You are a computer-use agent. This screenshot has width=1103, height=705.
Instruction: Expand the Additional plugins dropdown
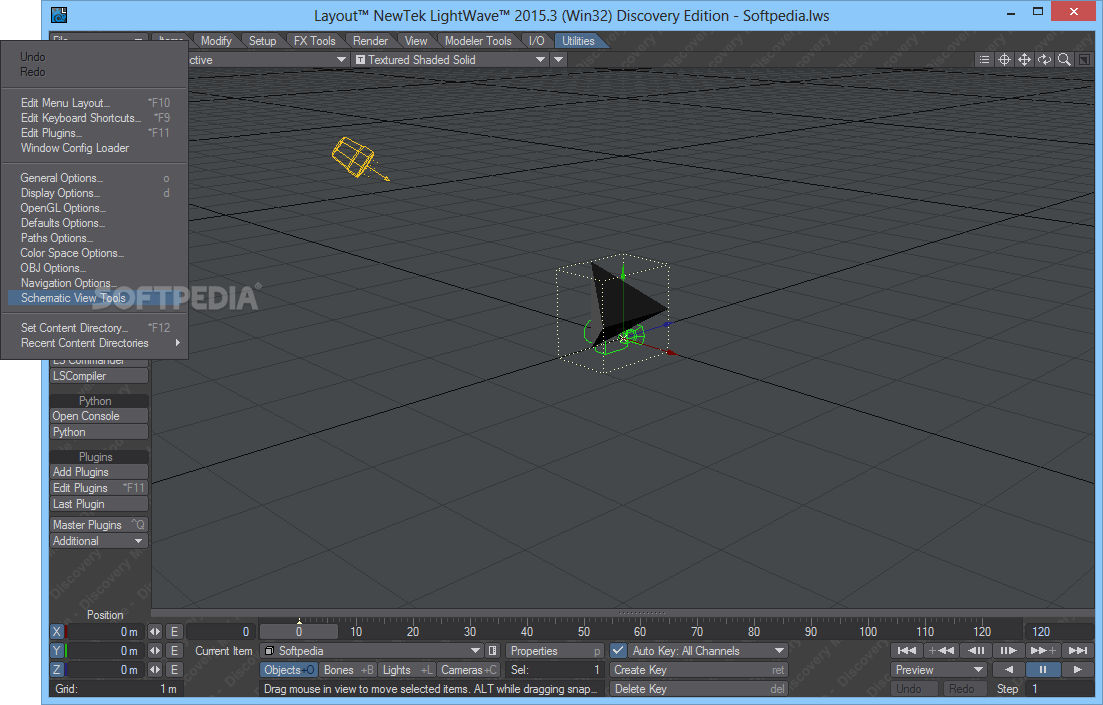pos(98,541)
